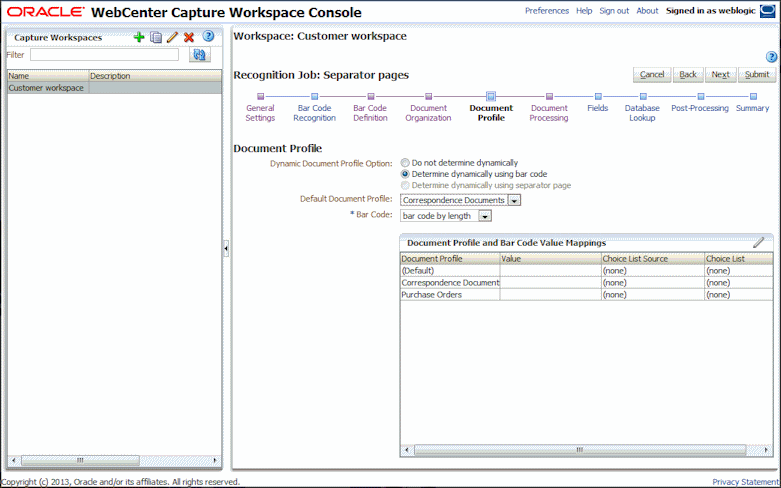Edit workspace using the pencil icon
This screenshot has width=781, height=488.
(x=172, y=37)
